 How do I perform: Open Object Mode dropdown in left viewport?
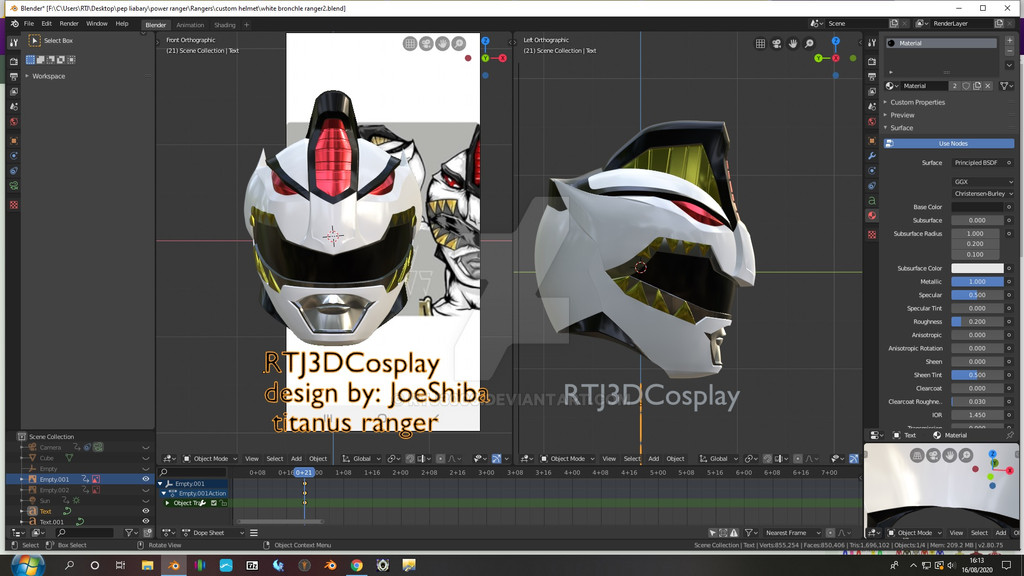(x=567, y=458)
